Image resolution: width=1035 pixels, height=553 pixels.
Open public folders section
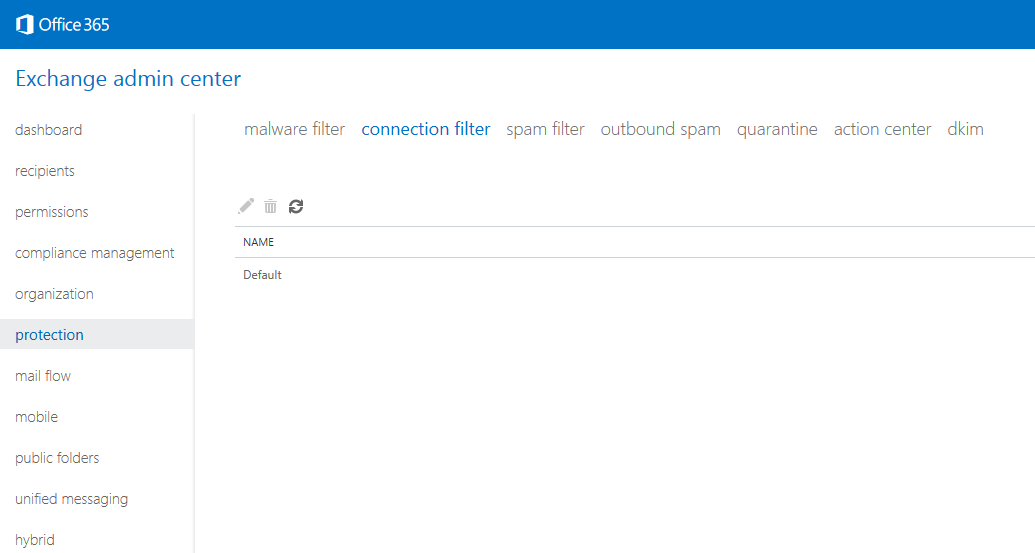click(57, 458)
